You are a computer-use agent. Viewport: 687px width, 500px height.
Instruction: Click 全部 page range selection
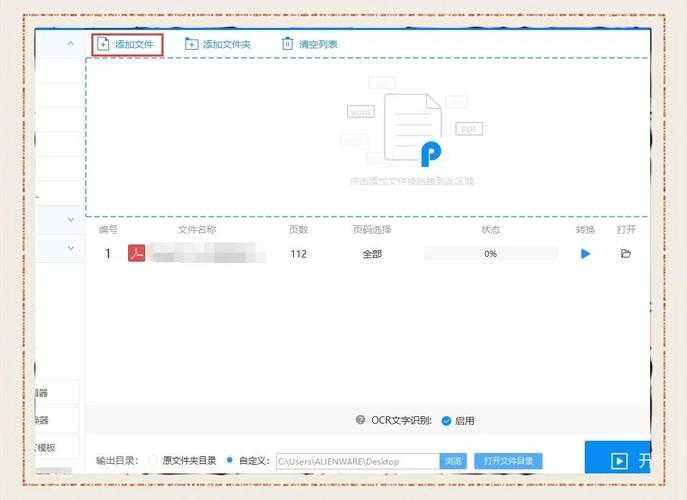[x=372, y=254]
